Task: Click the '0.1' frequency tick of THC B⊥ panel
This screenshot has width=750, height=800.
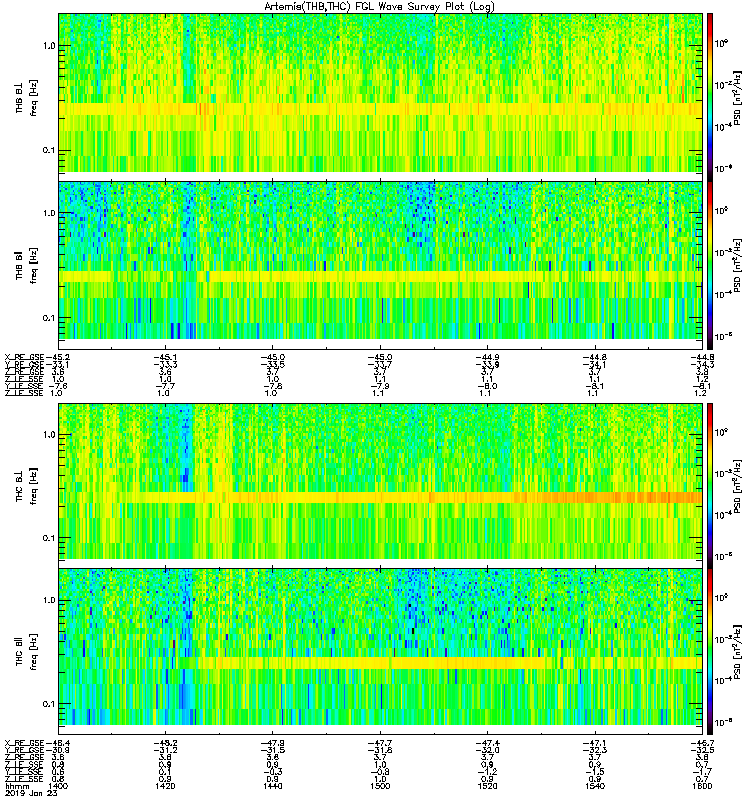Action: 49,538
